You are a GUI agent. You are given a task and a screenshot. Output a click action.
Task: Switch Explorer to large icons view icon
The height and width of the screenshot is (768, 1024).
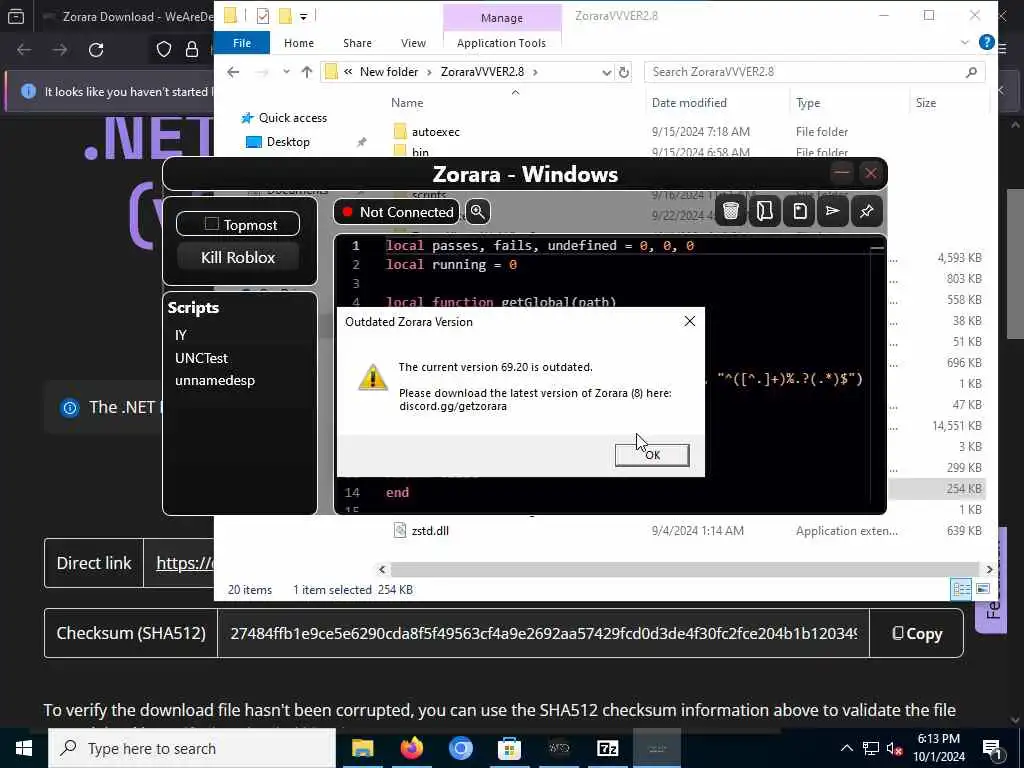pos(982,589)
